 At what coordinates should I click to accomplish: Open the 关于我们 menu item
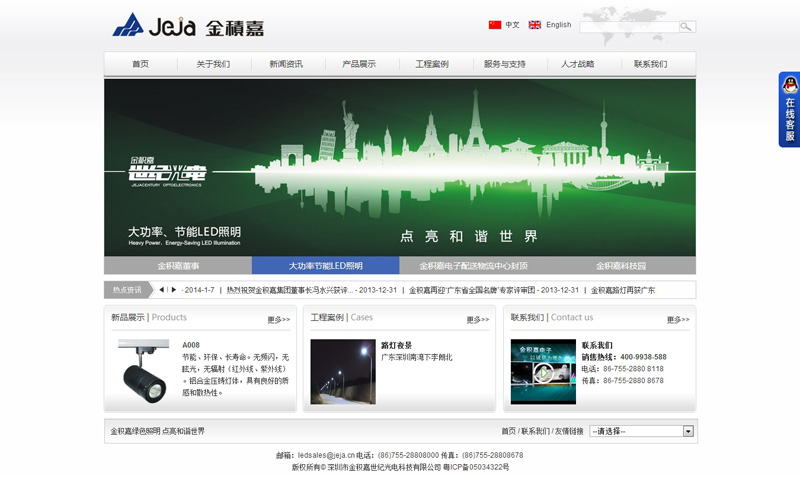213,64
